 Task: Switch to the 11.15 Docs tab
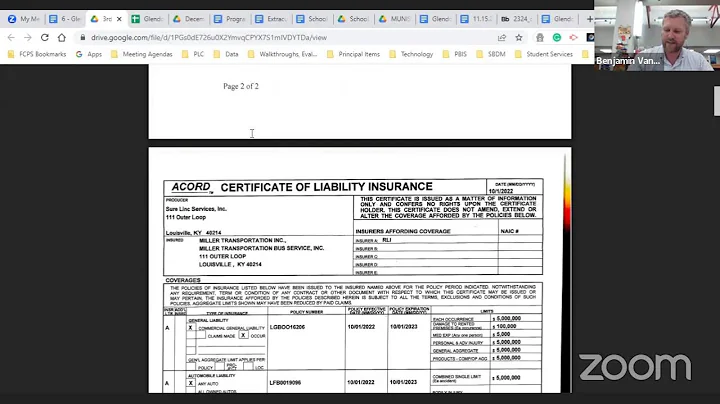tap(477, 19)
